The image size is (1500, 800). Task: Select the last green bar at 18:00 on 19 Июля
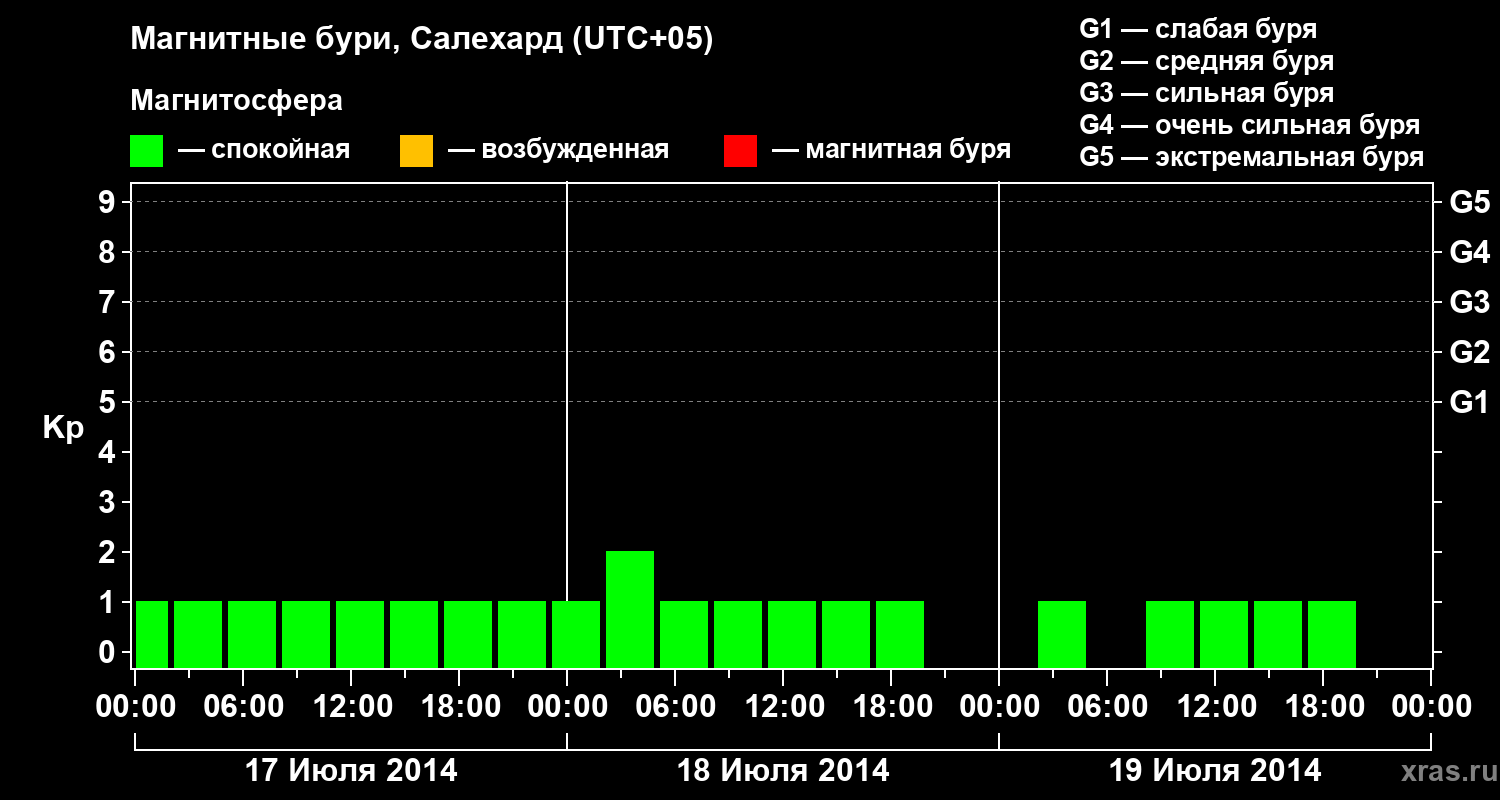pos(1332,634)
